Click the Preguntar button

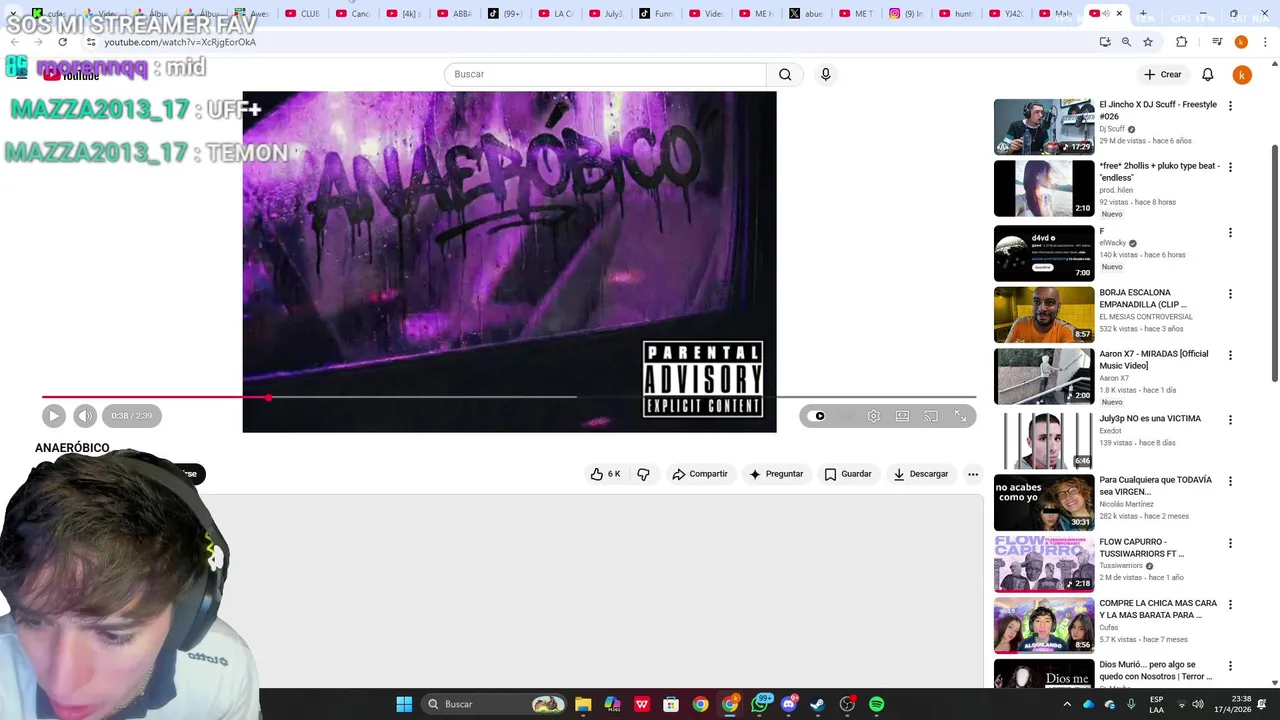tap(776, 474)
